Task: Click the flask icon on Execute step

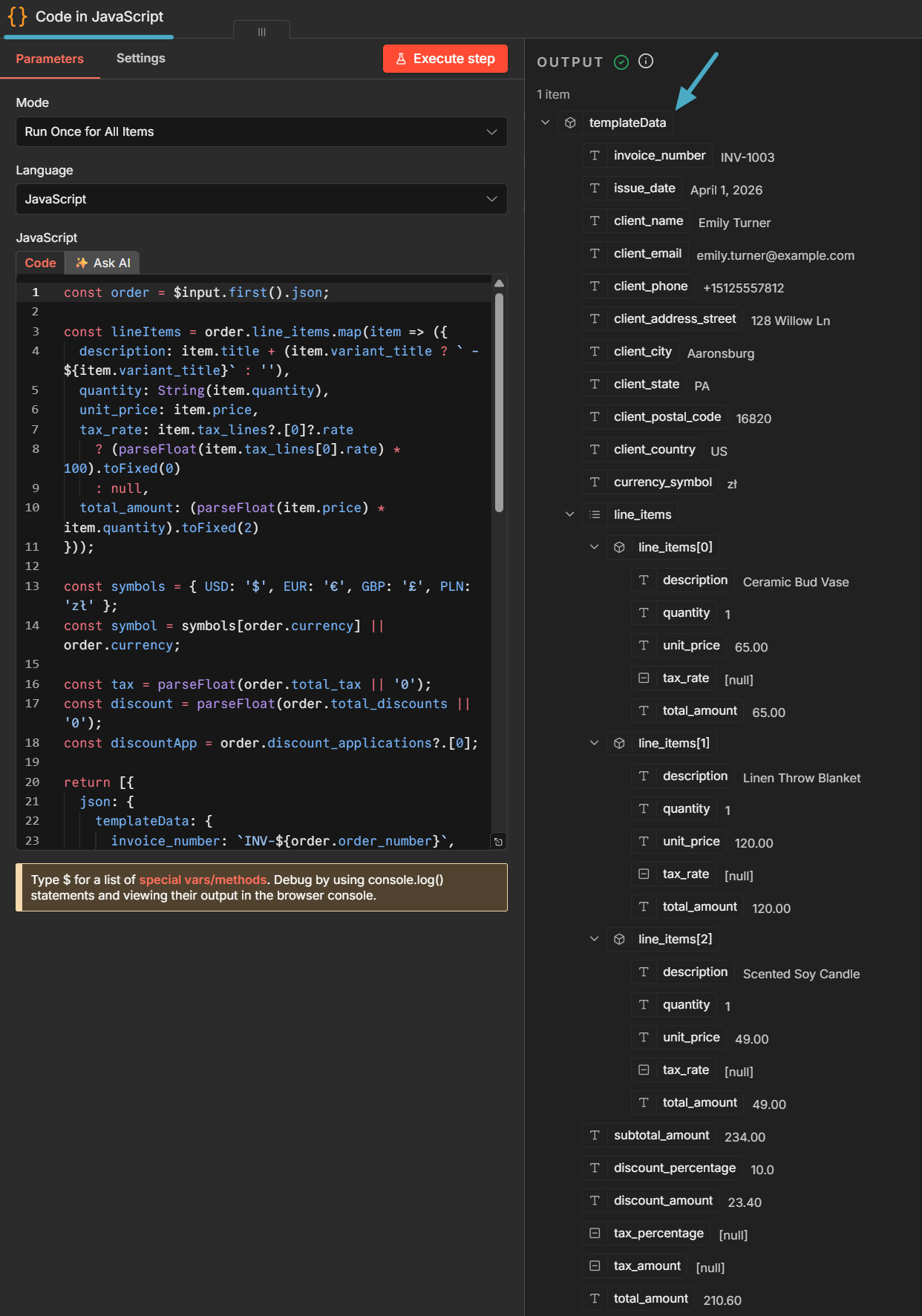Action: pyautogui.click(x=401, y=59)
